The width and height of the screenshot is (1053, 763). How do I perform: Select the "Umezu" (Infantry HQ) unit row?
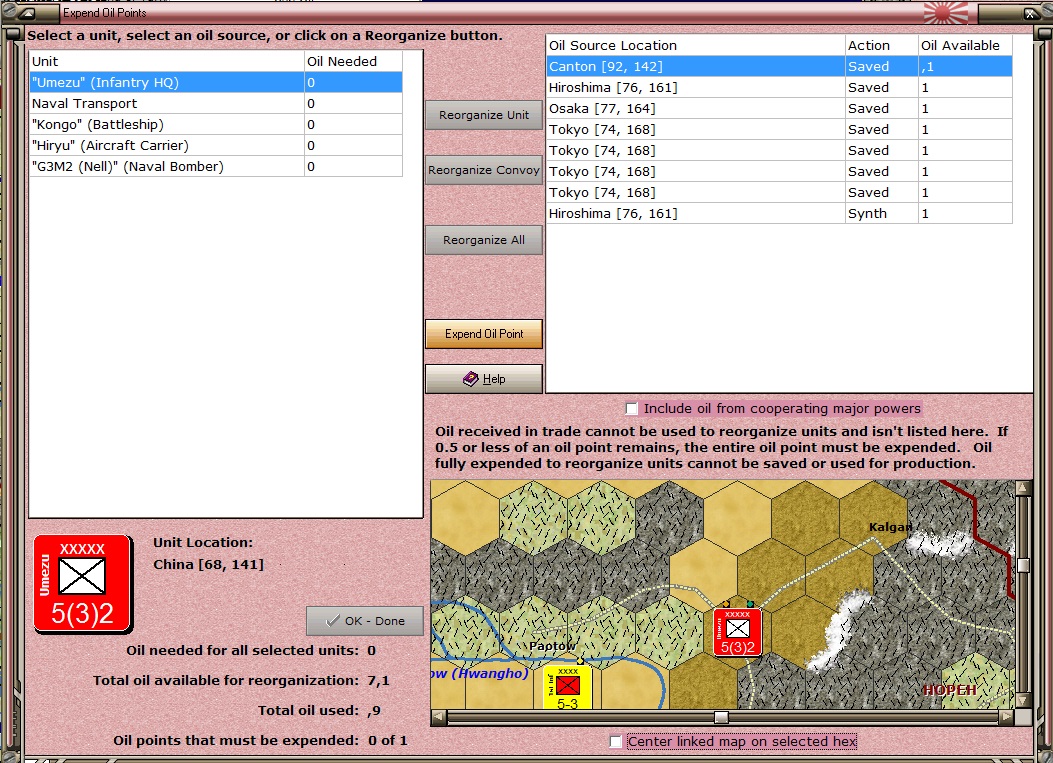(216, 83)
